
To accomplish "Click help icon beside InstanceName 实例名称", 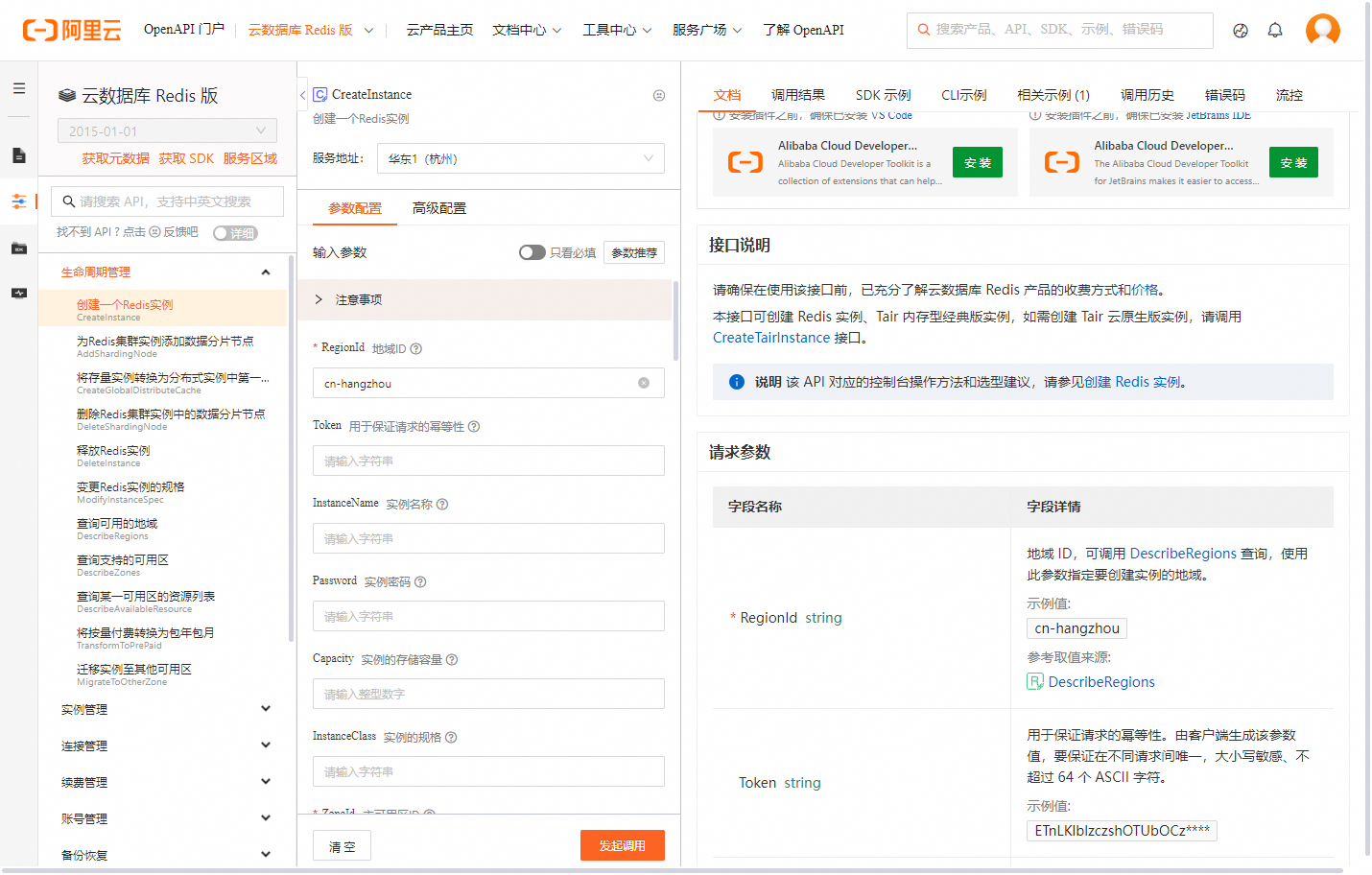I will tap(442, 504).
